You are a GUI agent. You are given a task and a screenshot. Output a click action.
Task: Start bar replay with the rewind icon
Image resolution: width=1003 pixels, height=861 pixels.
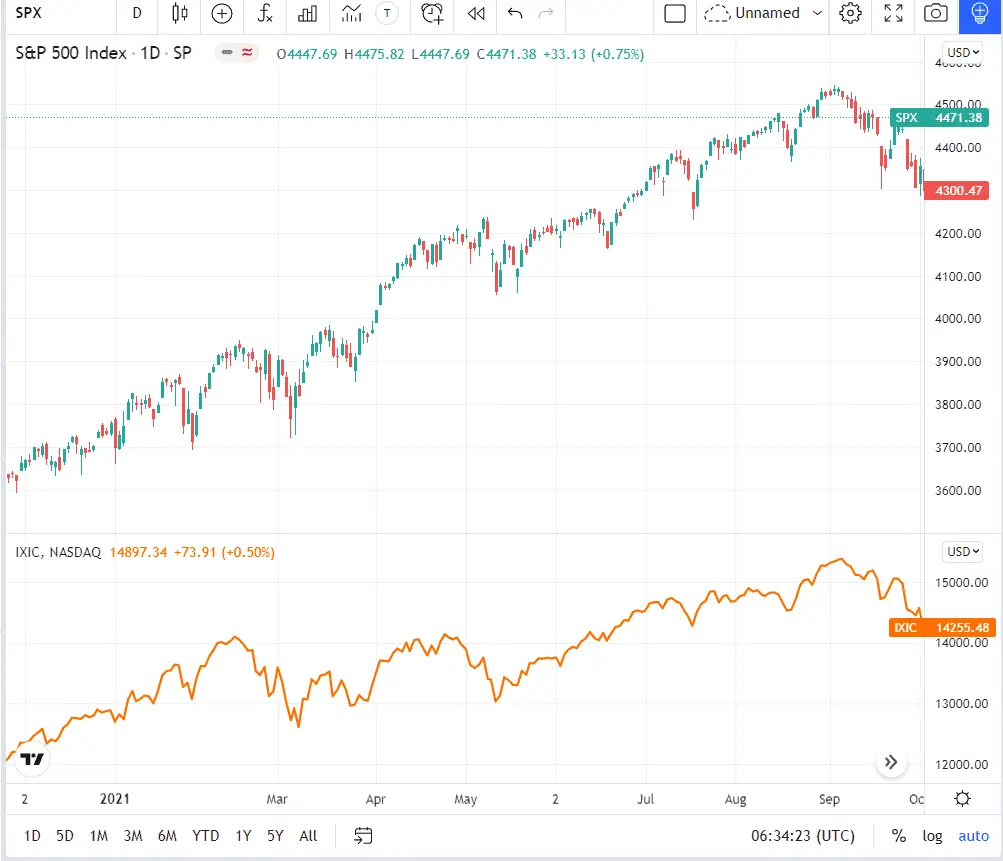click(x=476, y=13)
